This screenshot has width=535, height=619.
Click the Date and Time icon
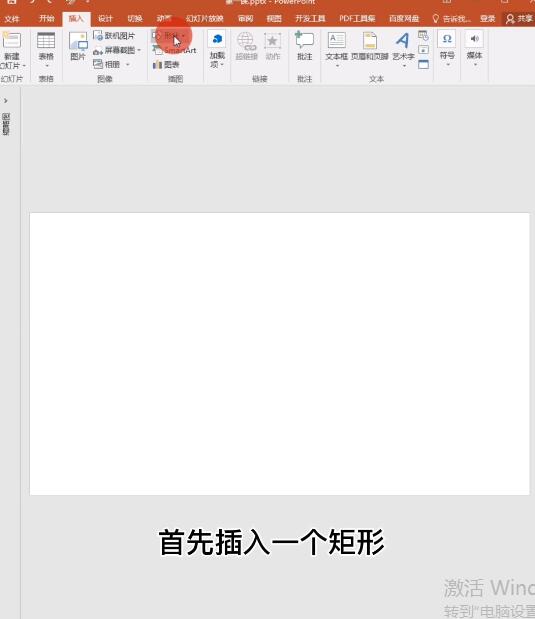click(x=423, y=36)
